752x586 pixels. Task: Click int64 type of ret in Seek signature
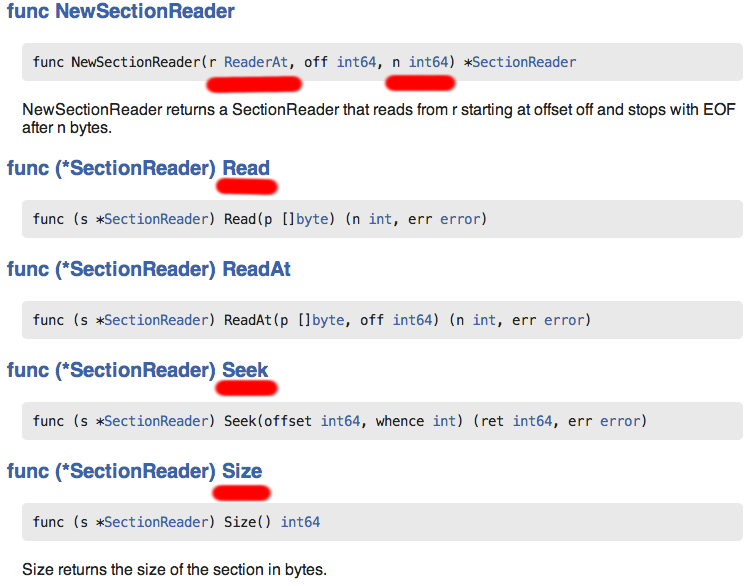click(x=532, y=421)
